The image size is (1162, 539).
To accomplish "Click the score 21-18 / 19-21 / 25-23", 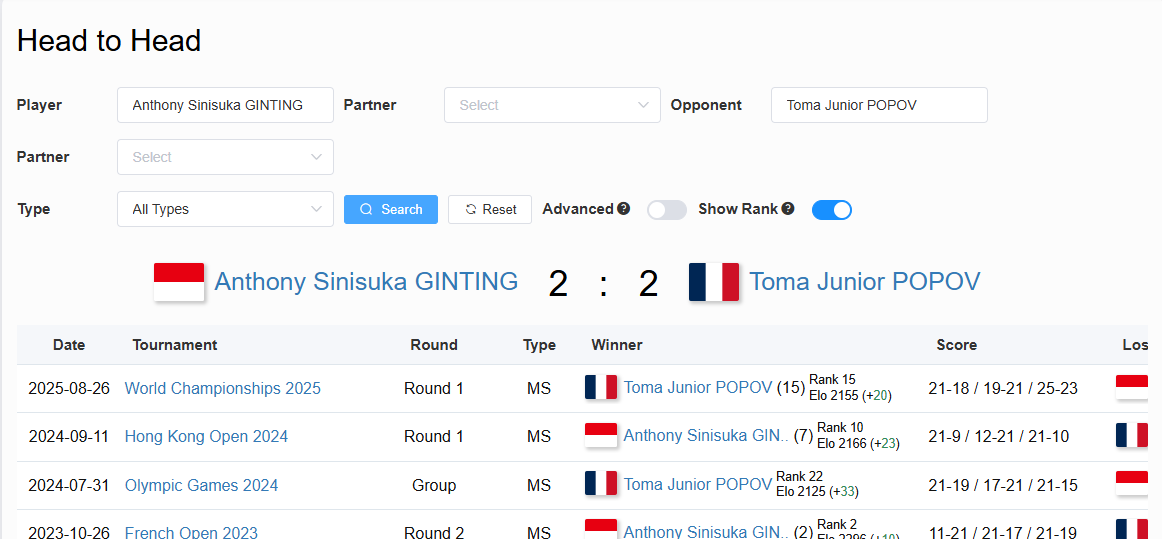I will point(1003,388).
